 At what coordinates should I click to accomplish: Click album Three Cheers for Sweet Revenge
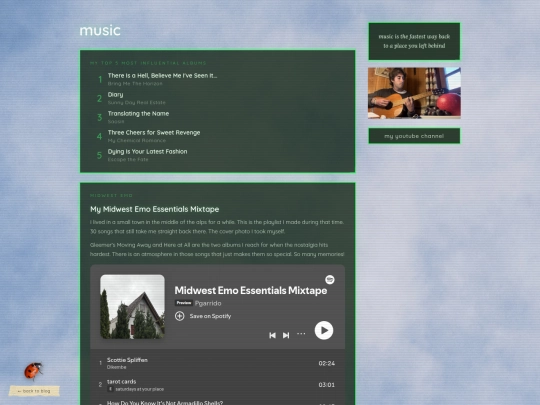point(154,132)
